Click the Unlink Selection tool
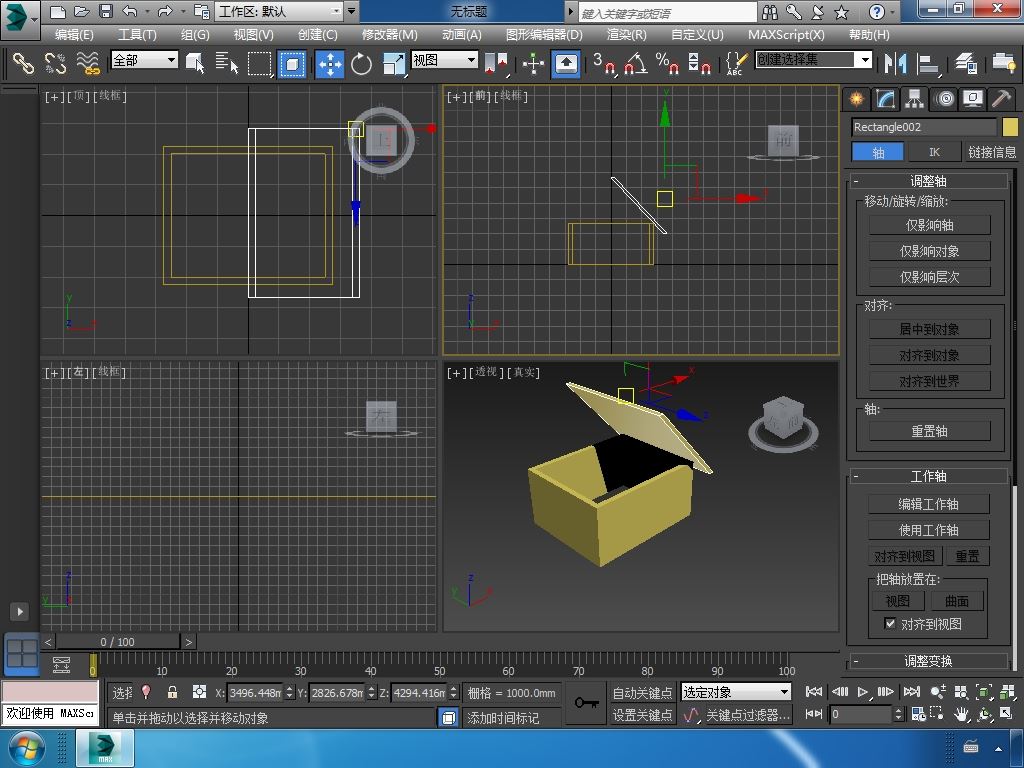Image resolution: width=1024 pixels, height=768 pixels. 56,63
